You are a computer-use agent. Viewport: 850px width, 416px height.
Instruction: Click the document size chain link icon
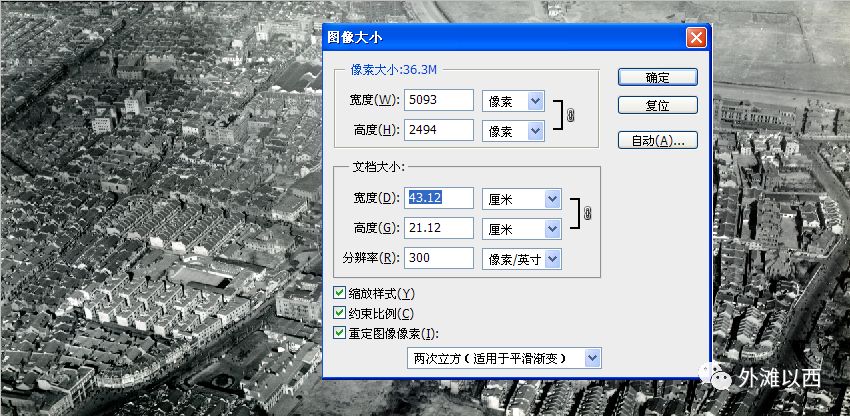(x=587, y=213)
